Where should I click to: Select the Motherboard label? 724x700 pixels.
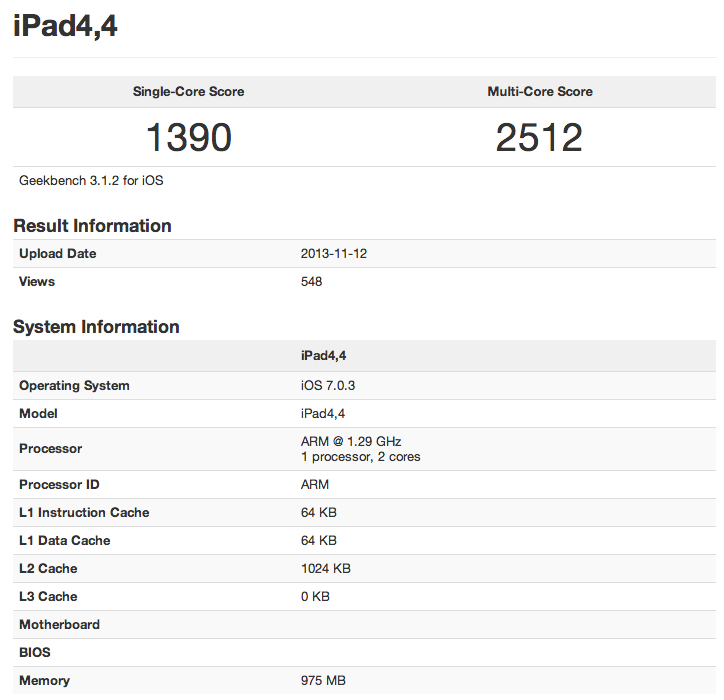coord(60,625)
